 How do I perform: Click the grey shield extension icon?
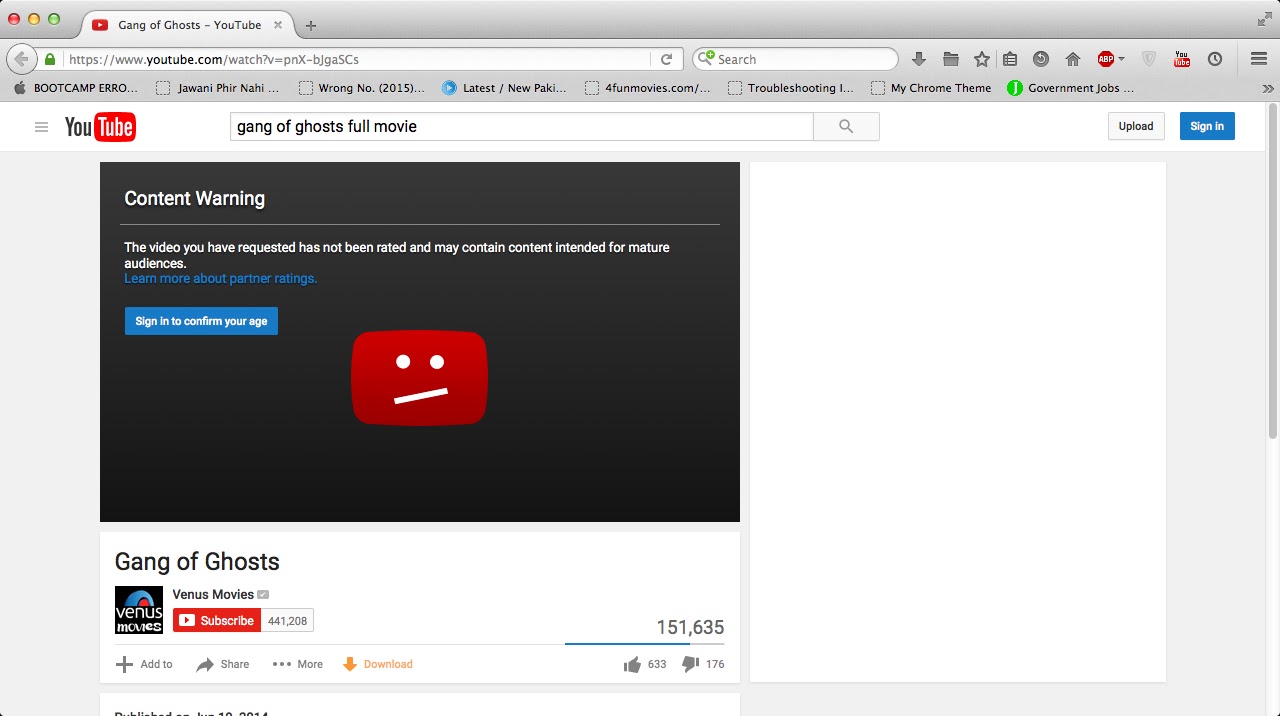pyautogui.click(x=1149, y=59)
